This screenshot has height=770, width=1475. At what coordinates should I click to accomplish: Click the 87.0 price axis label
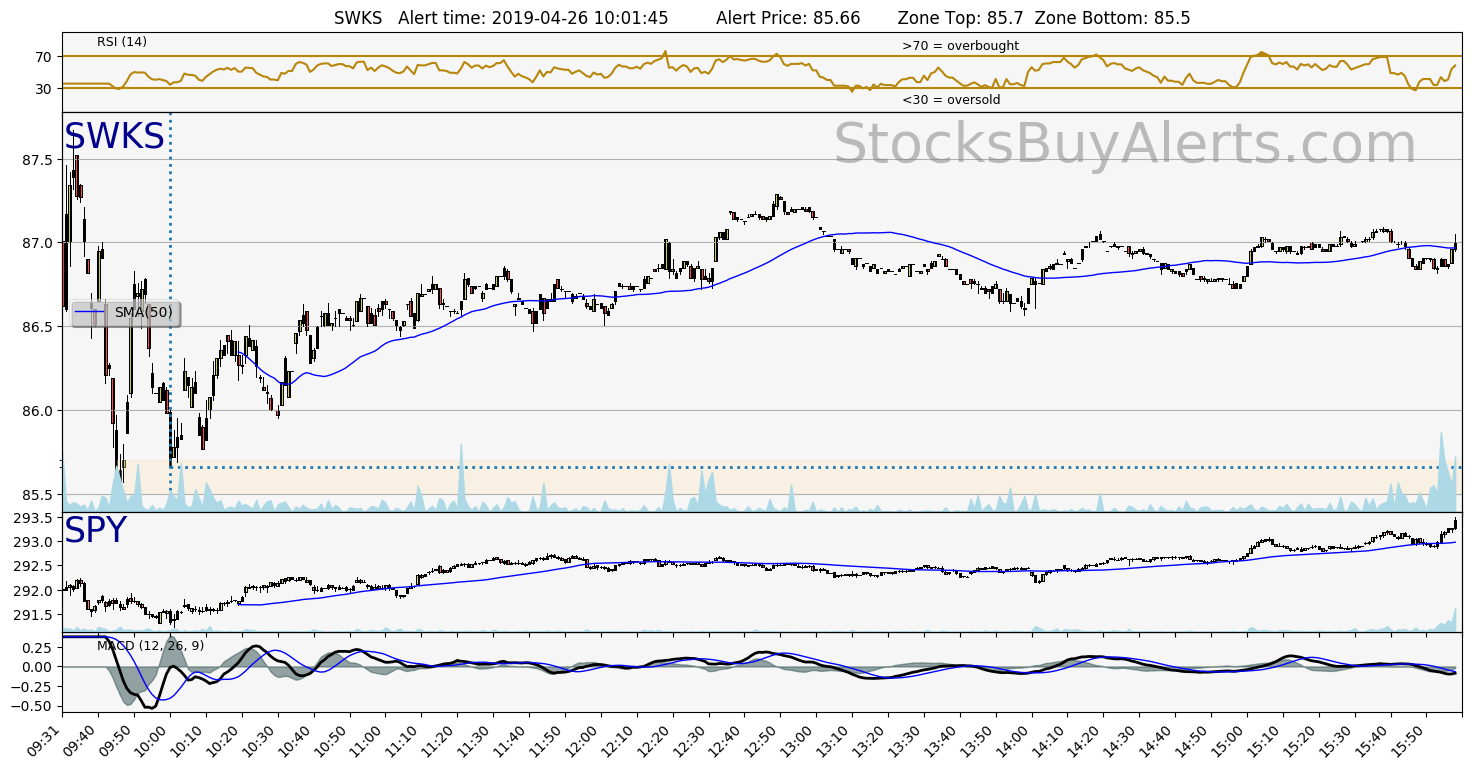(36, 243)
